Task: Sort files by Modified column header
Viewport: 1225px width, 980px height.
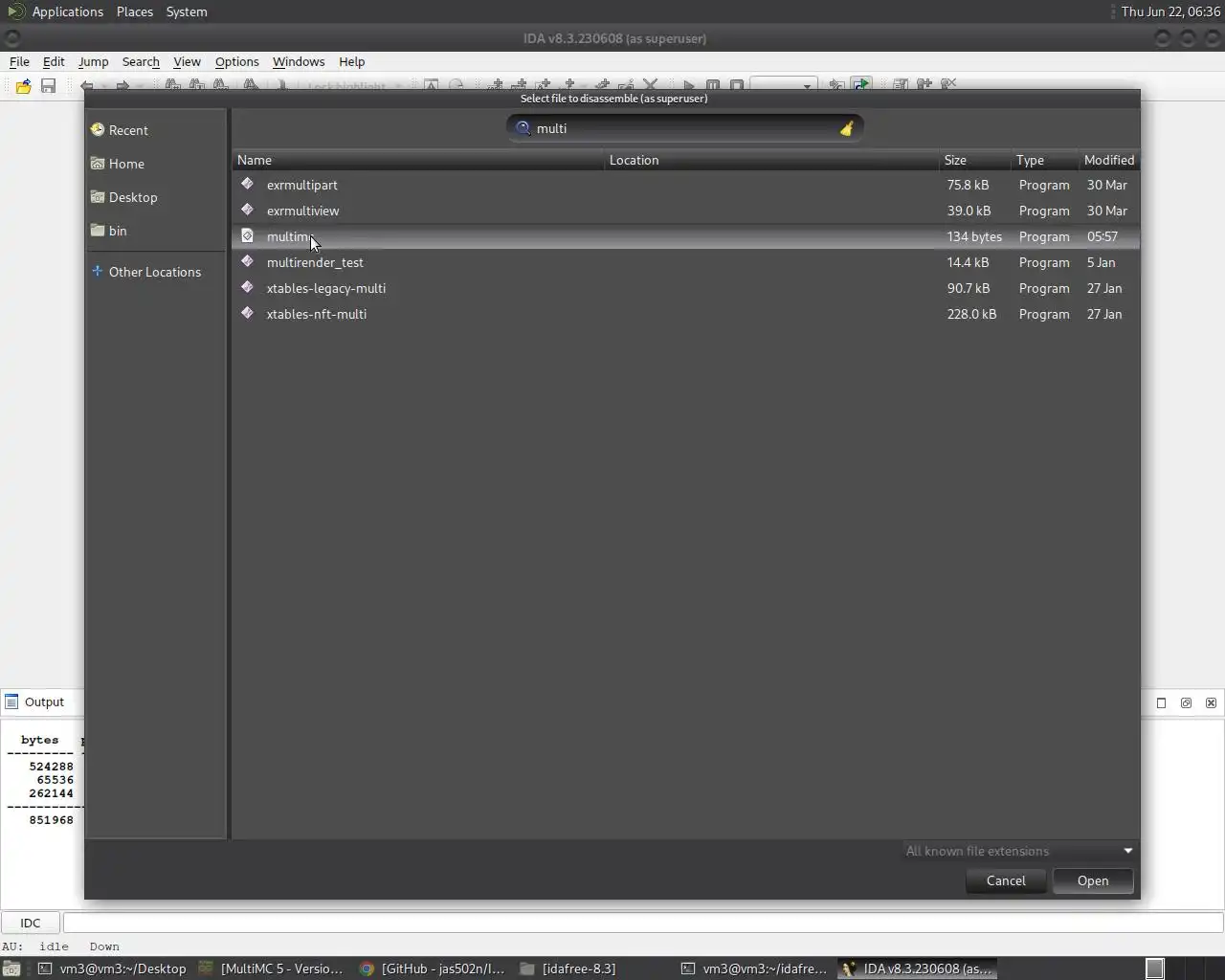Action: point(1109,160)
